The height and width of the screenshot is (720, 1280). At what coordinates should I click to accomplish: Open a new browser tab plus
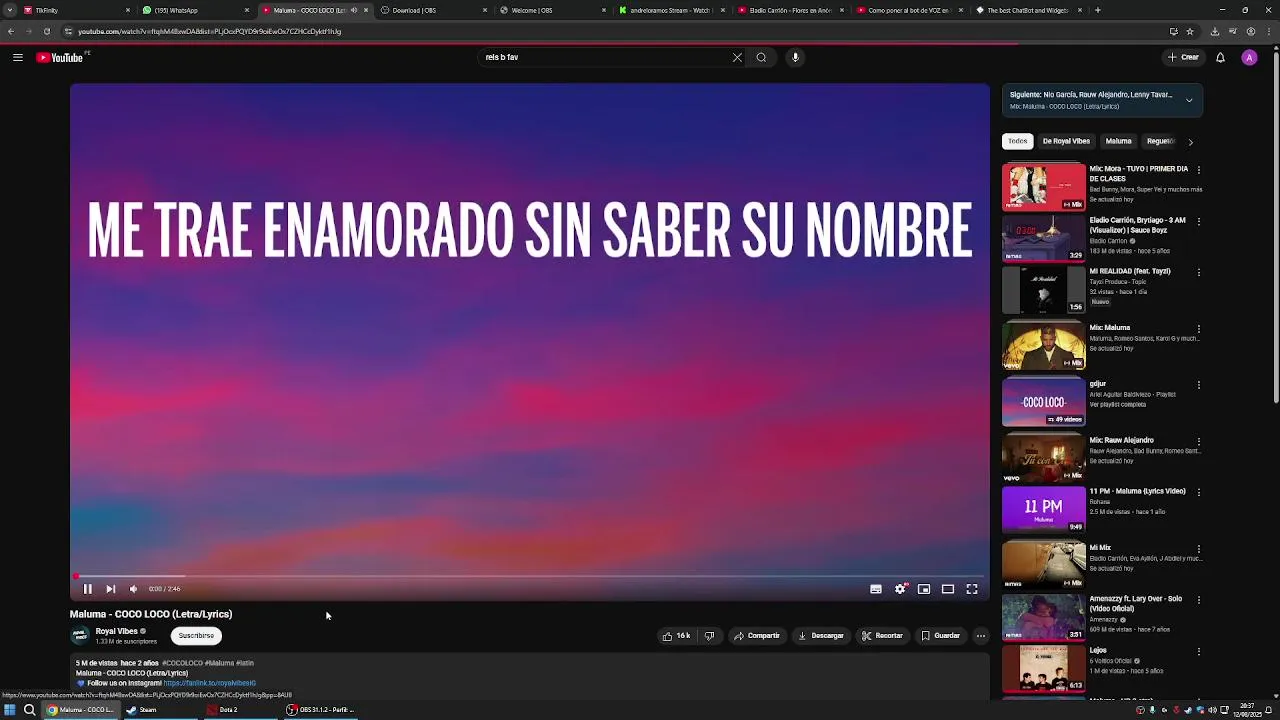tap(1097, 10)
